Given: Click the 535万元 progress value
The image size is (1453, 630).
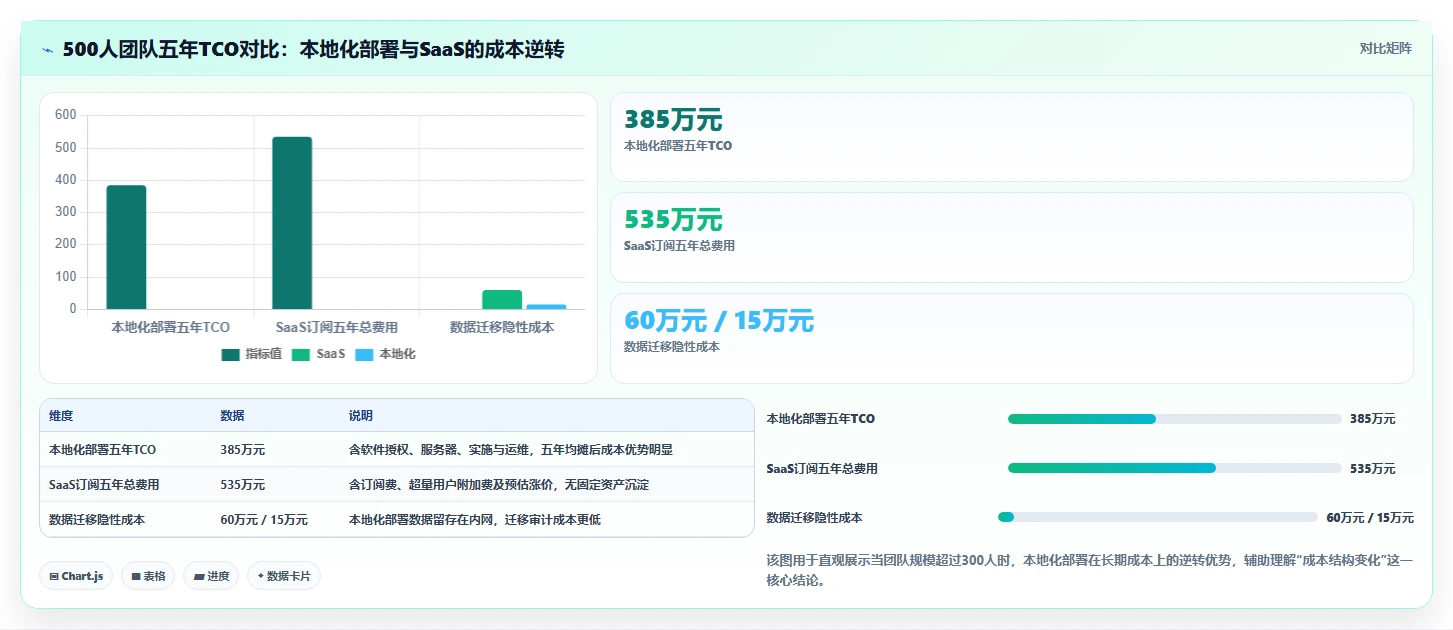Looking at the screenshot, I should tap(1373, 468).
